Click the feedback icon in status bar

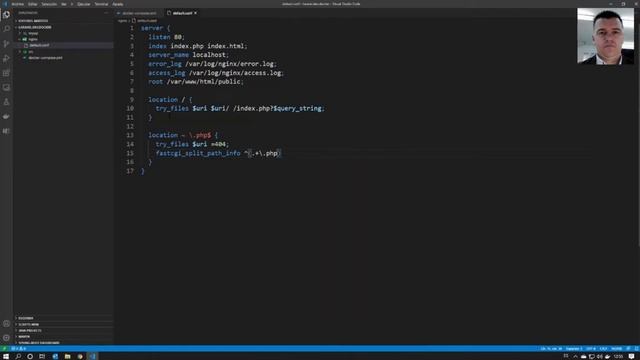point(629,349)
